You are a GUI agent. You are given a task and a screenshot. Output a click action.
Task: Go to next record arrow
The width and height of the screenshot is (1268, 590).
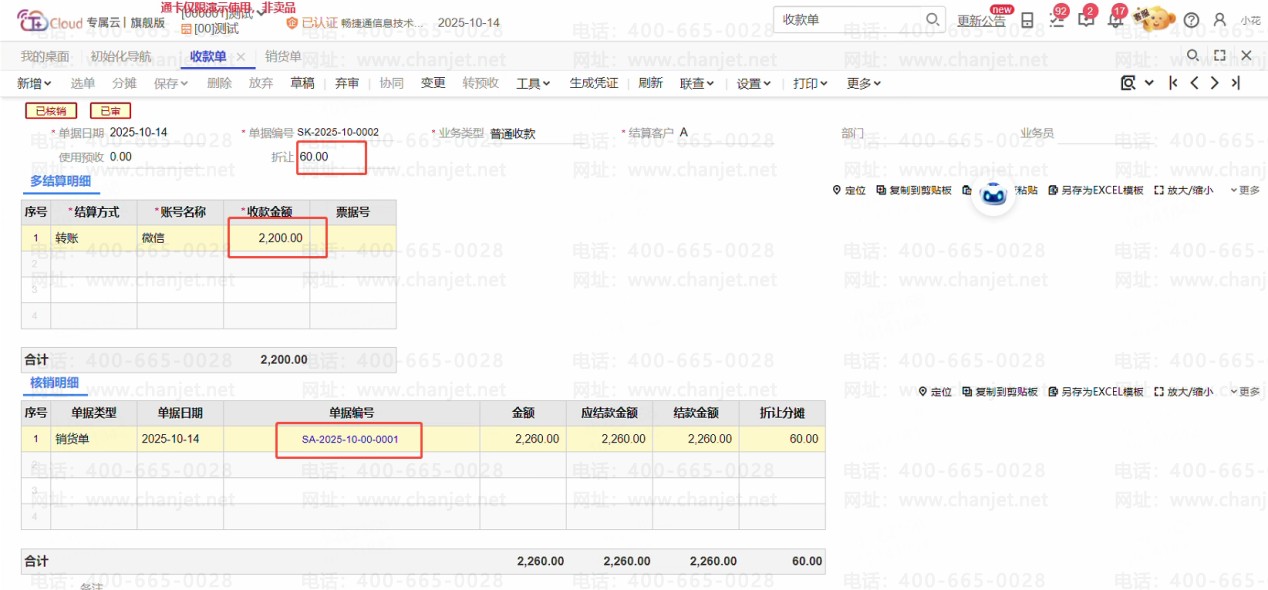1215,83
